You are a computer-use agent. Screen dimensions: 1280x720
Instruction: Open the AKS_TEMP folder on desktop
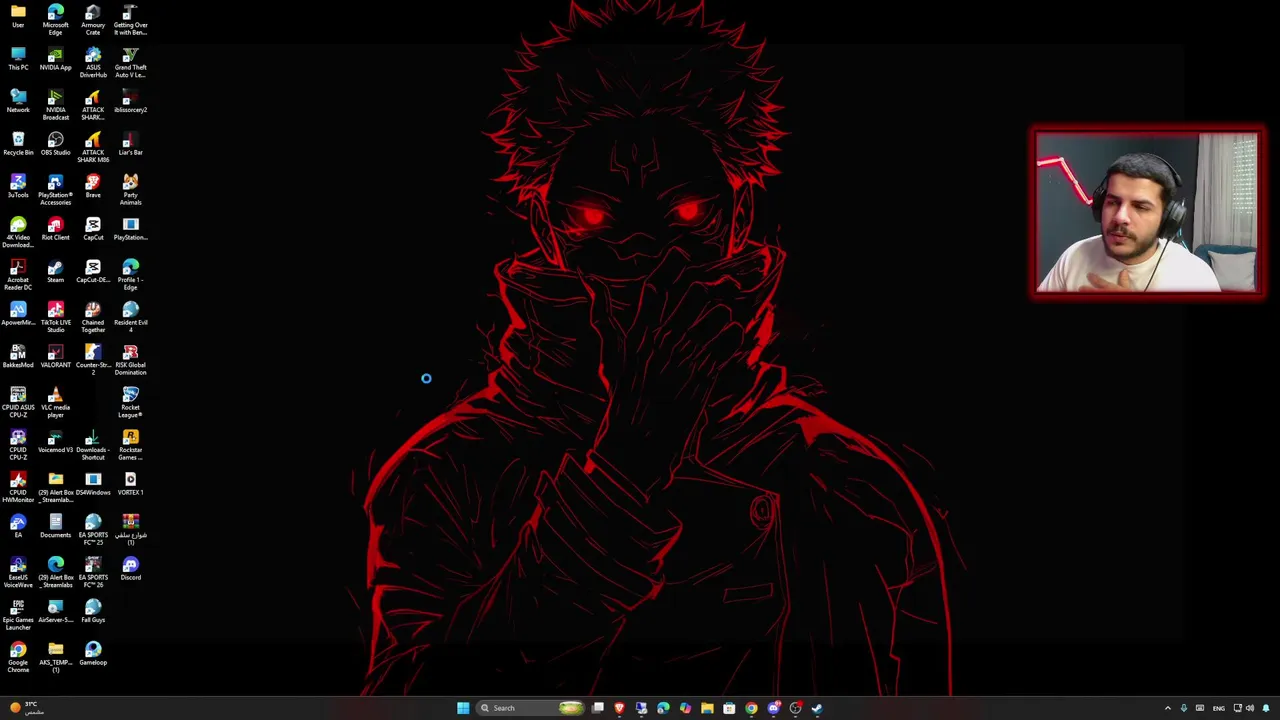click(x=55, y=657)
